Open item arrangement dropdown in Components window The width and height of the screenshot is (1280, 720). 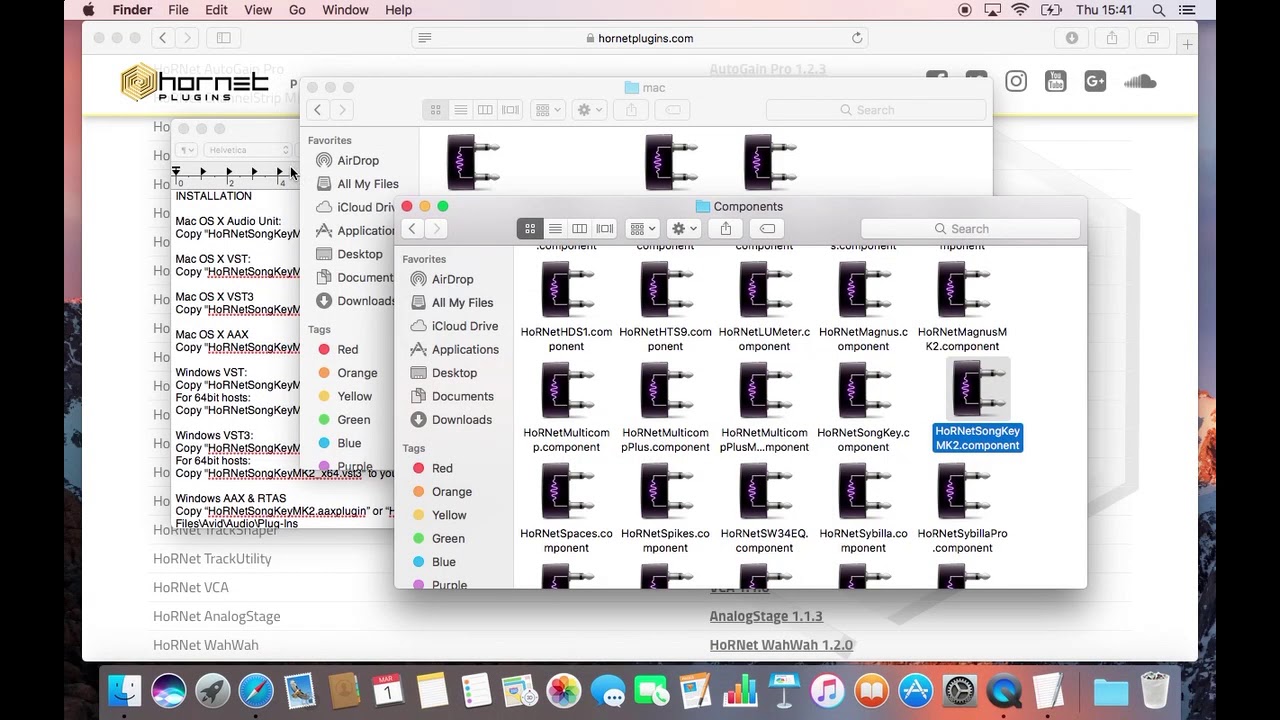(x=642, y=229)
